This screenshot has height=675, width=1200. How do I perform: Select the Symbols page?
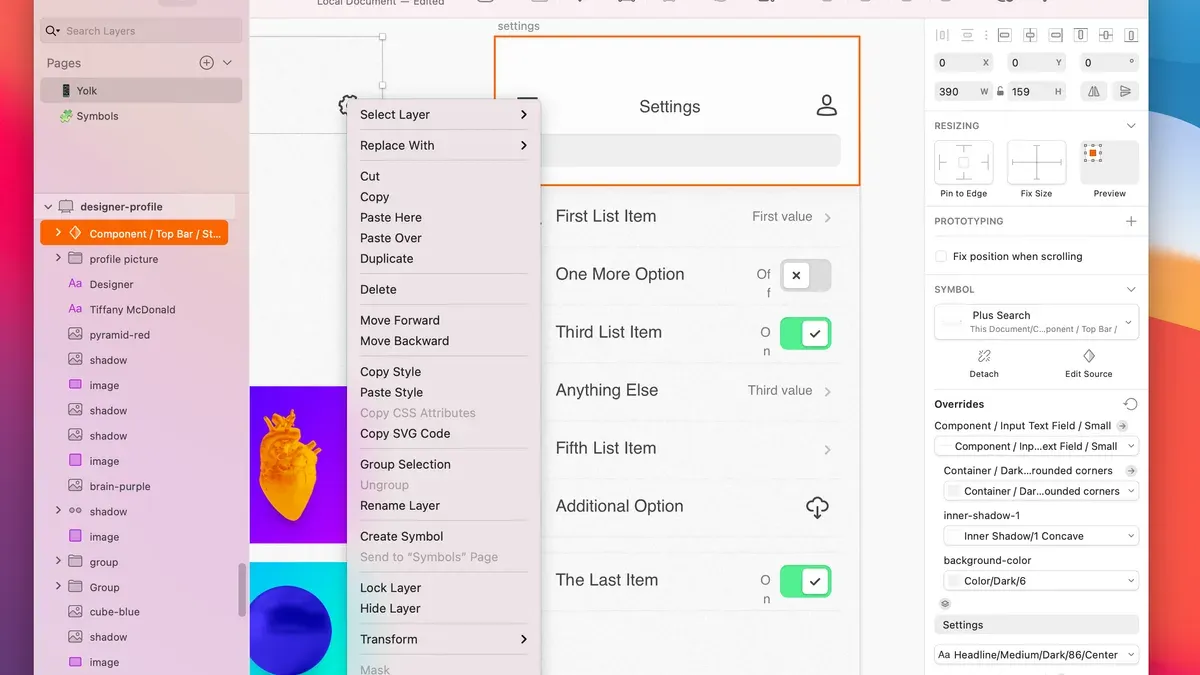[x=141, y=116]
